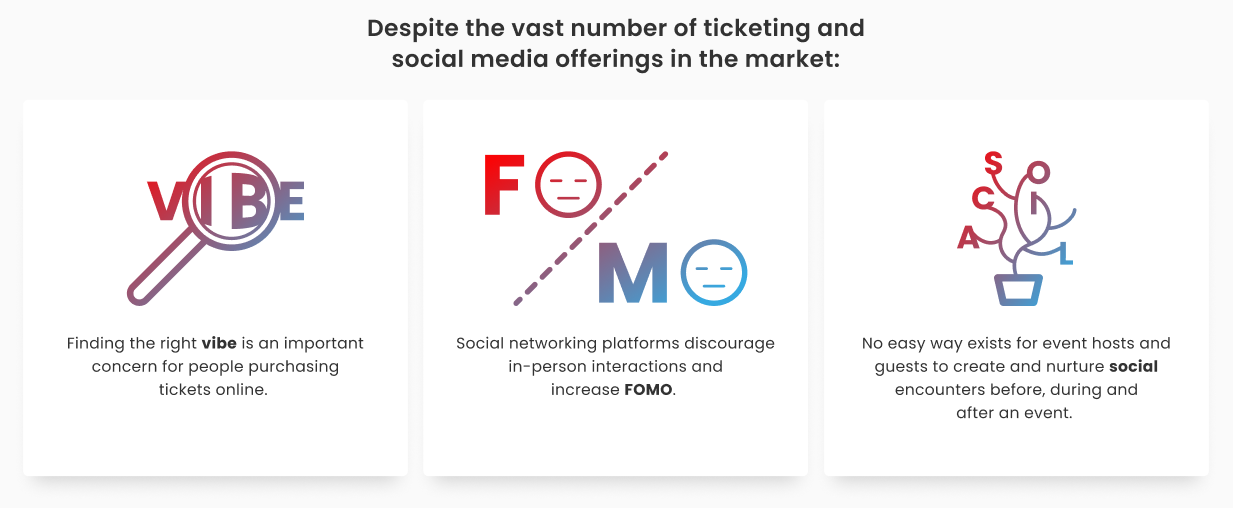Viewport: 1233px width, 508px height.
Task: Click the blue neutral face icon
Action: point(714,272)
